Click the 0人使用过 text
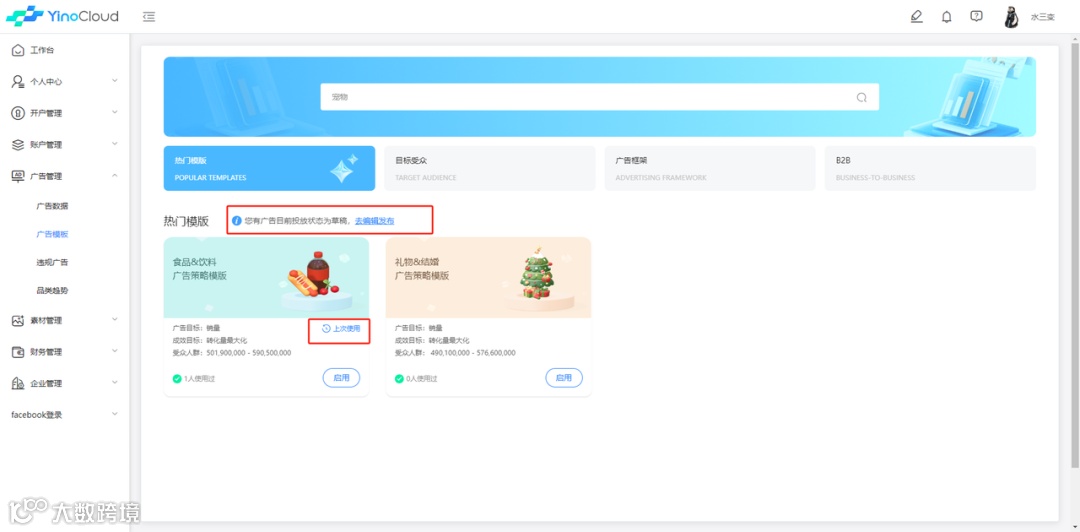The image size is (1080, 532). tap(422, 378)
